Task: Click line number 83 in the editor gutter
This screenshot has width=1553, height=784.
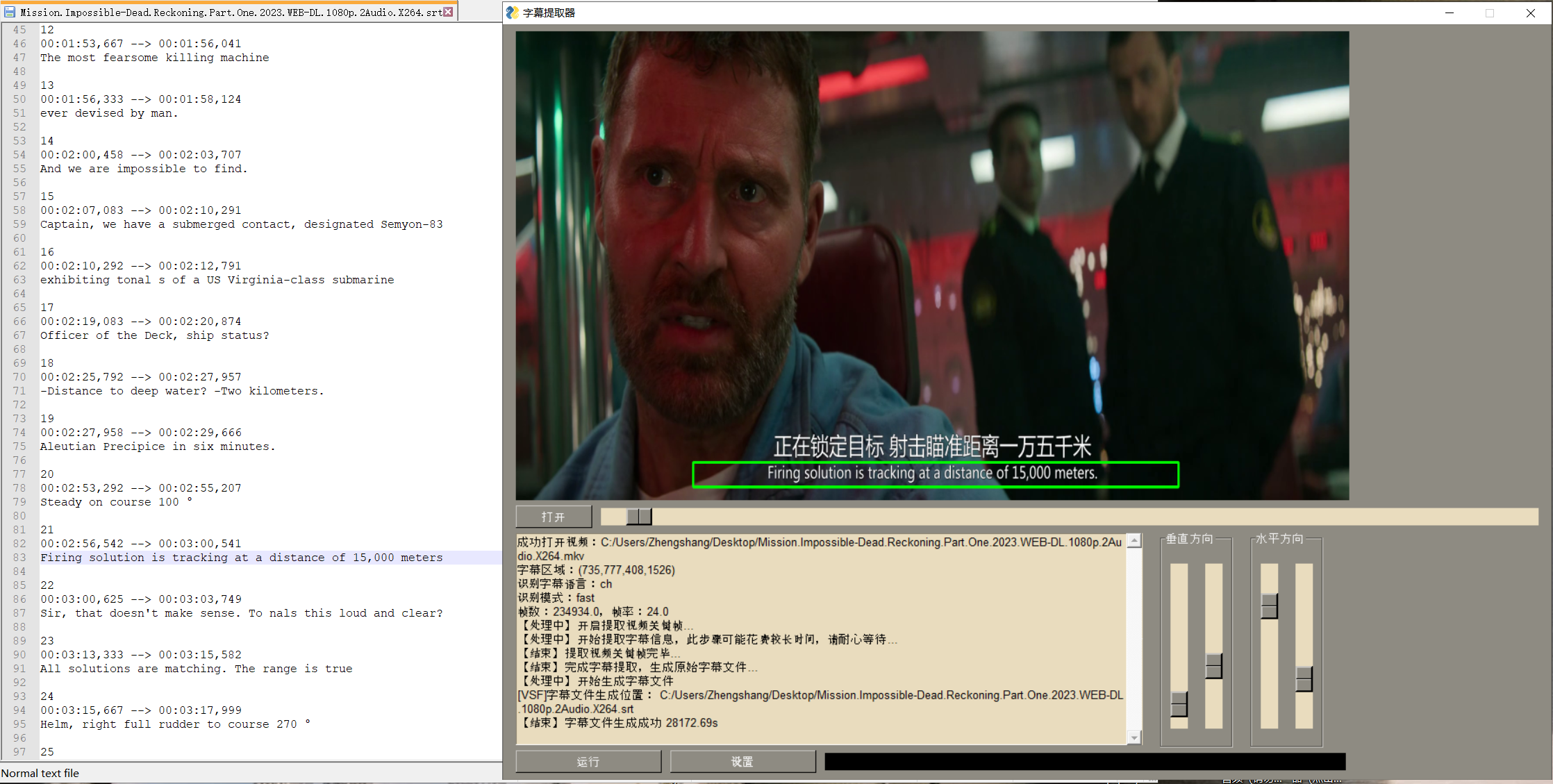Action: [19, 558]
